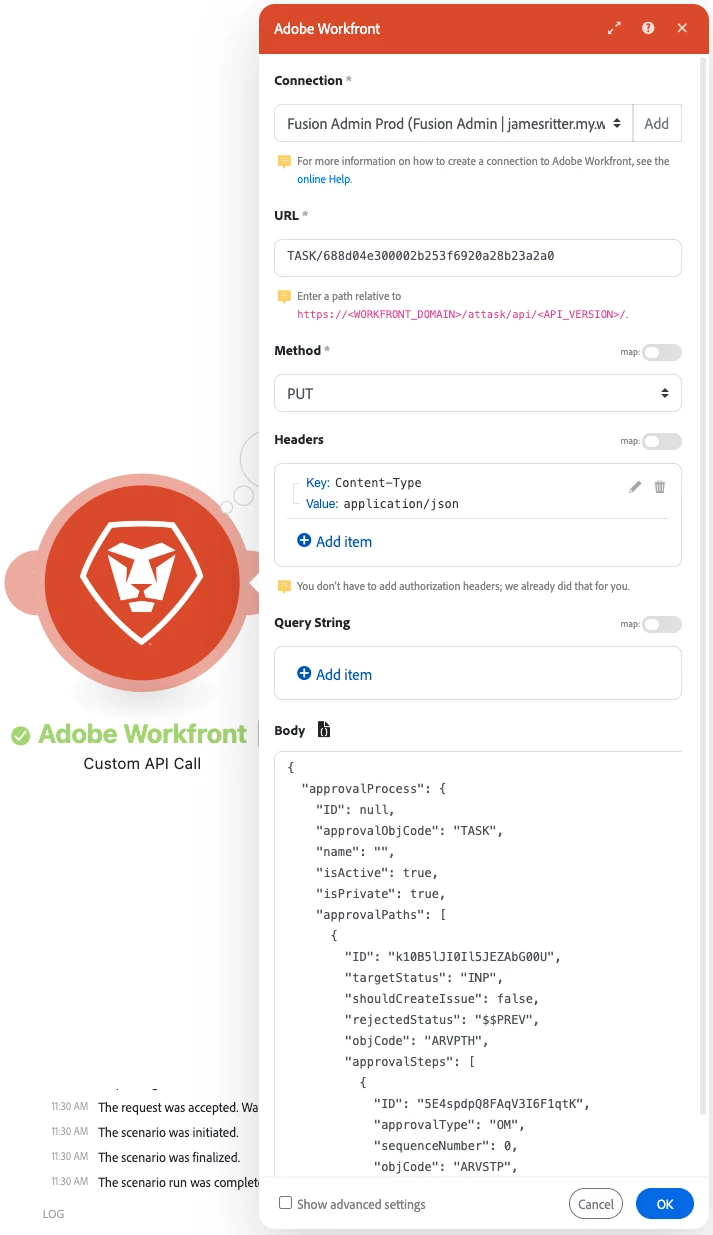
Task: Toggle the Query String map switch
Action: [662, 624]
